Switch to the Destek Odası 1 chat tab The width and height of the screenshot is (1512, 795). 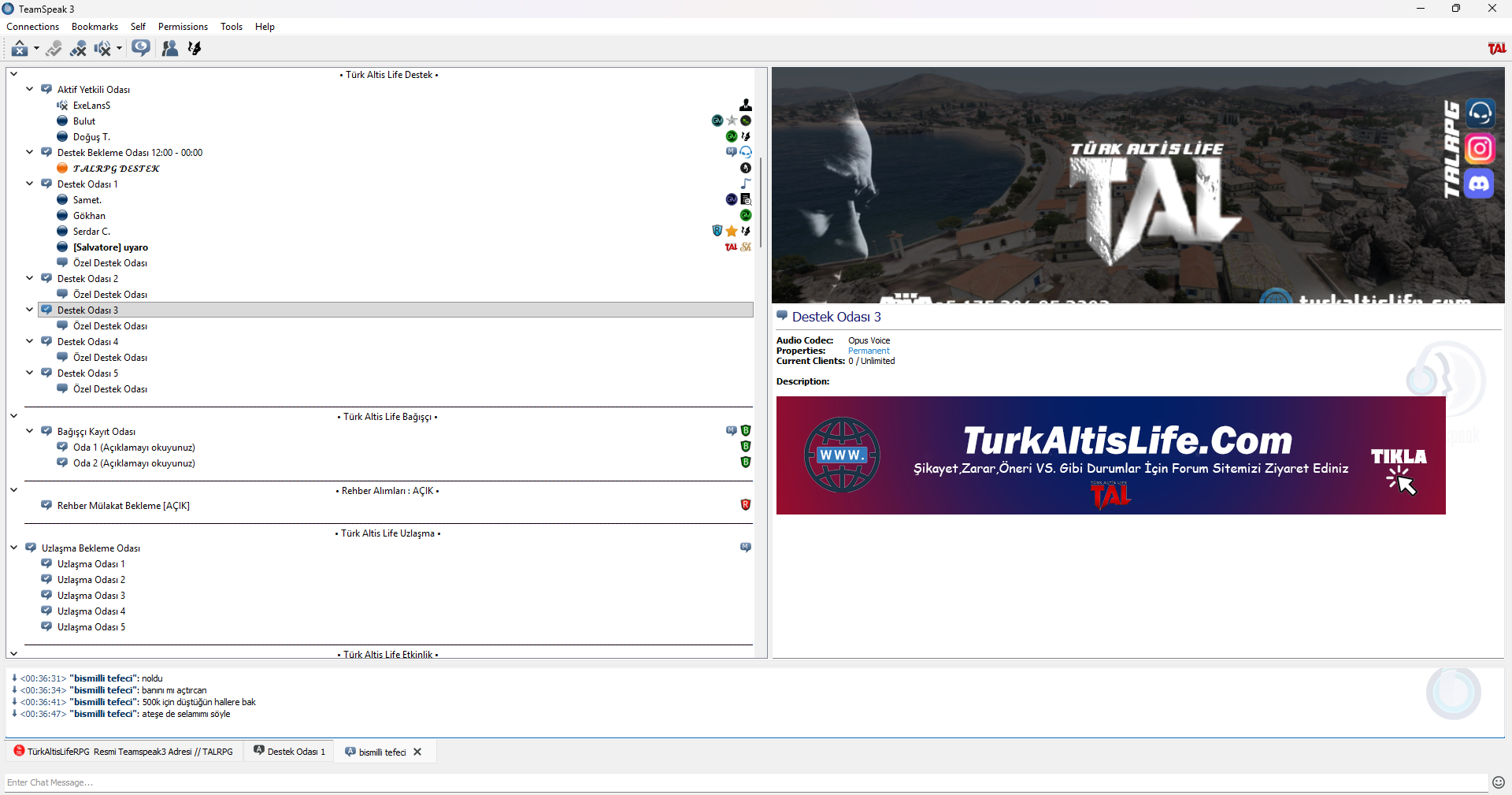289,752
